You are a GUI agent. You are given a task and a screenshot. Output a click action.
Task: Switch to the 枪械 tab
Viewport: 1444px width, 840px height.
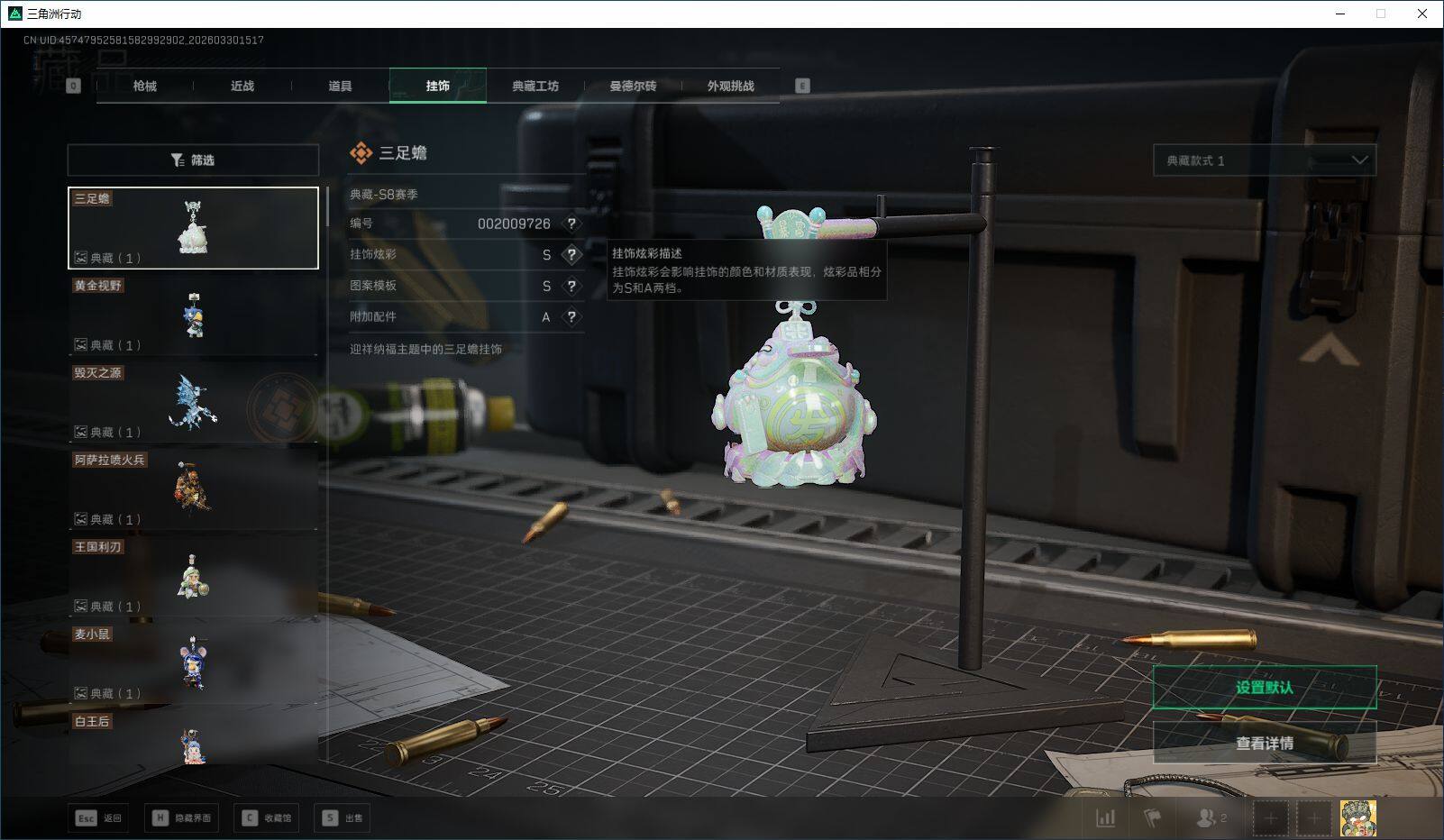point(144,86)
